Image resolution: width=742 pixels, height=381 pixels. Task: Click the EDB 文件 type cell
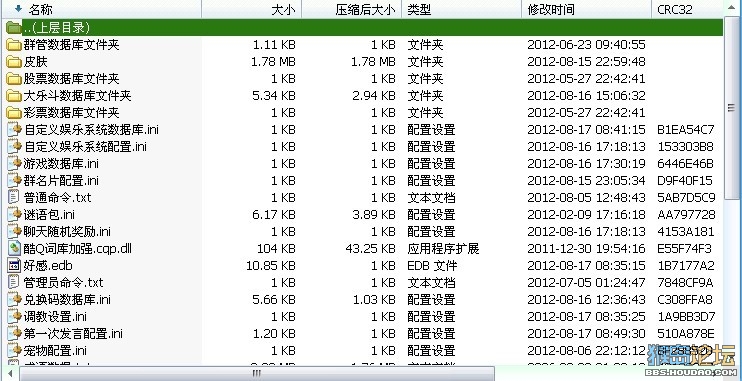pos(432,266)
